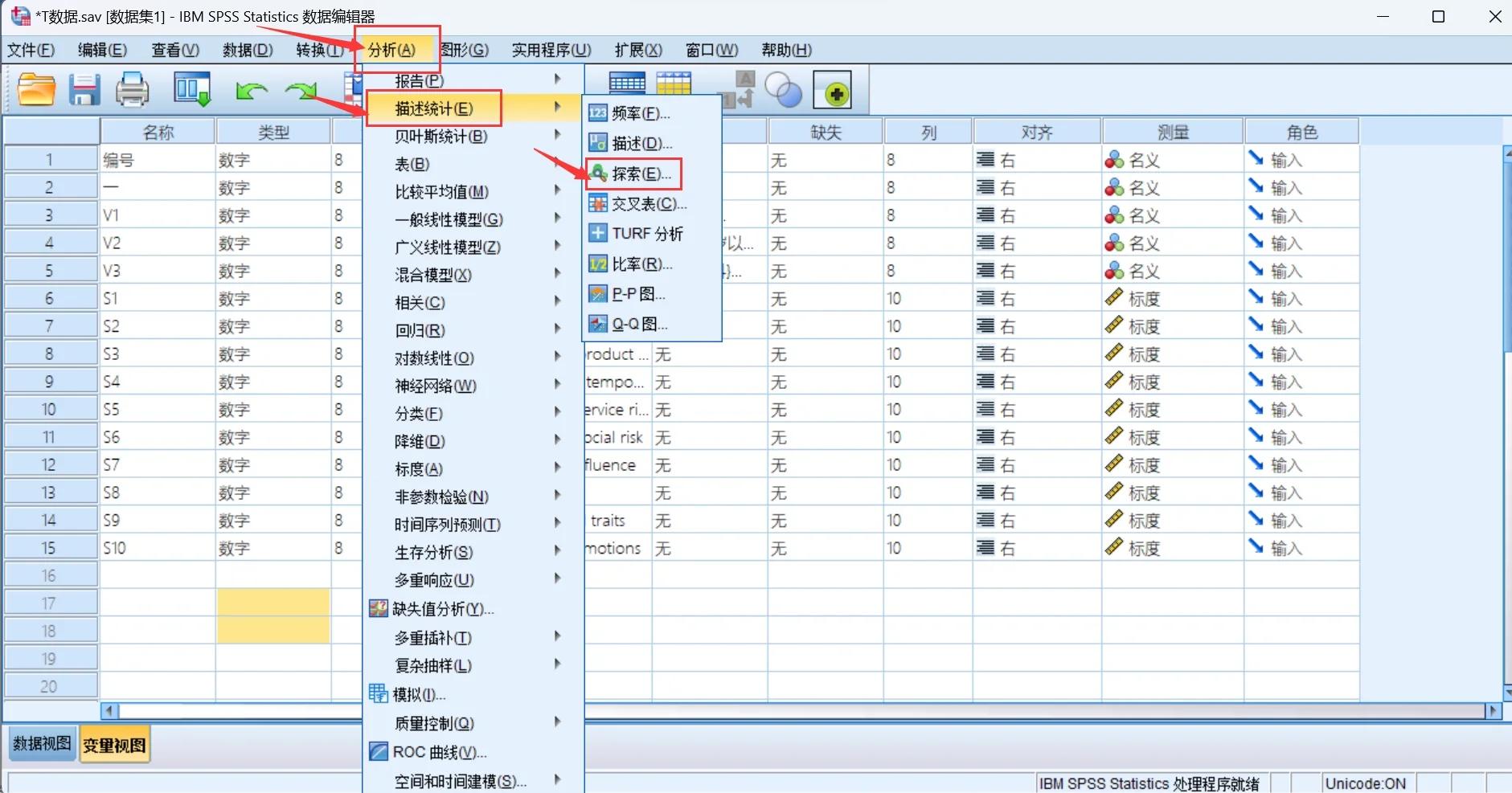Switch to 数据视图 tab
Image resolution: width=1512 pixels, height=793 pixels.
[42, 744]
